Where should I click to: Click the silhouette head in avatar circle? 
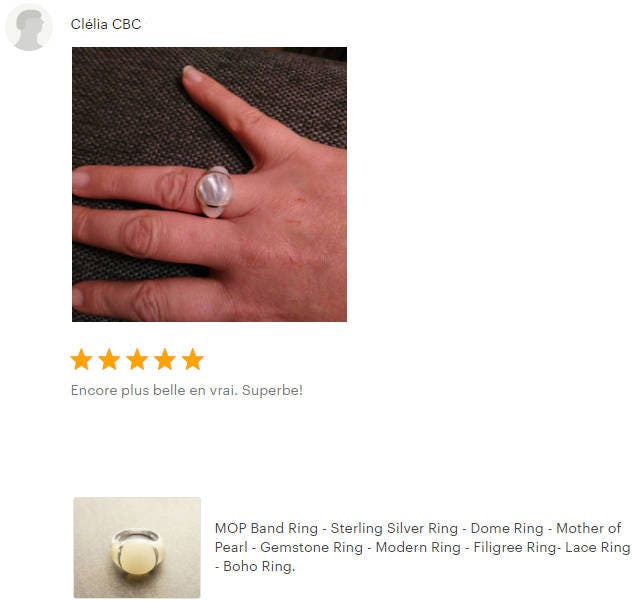30,29
